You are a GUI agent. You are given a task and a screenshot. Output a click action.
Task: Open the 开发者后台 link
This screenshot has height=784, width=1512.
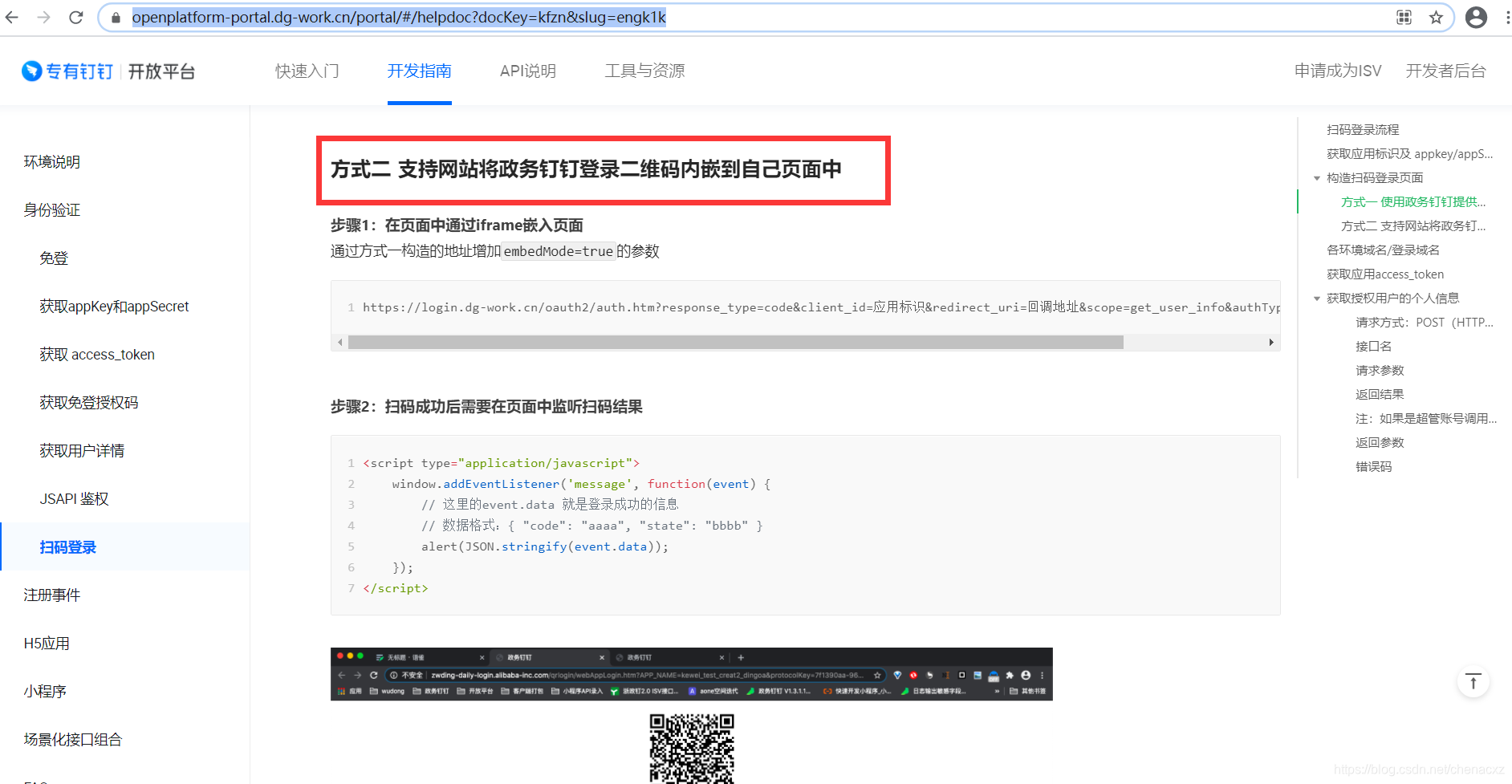pos(1445,71)
